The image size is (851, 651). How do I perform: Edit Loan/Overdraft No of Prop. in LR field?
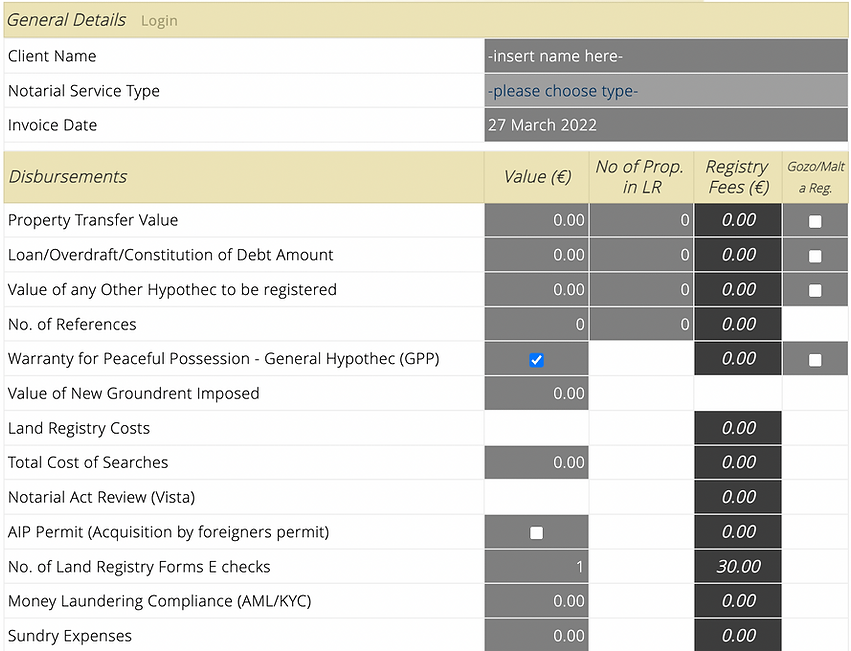pyautogui.click(x=641, y=255)
